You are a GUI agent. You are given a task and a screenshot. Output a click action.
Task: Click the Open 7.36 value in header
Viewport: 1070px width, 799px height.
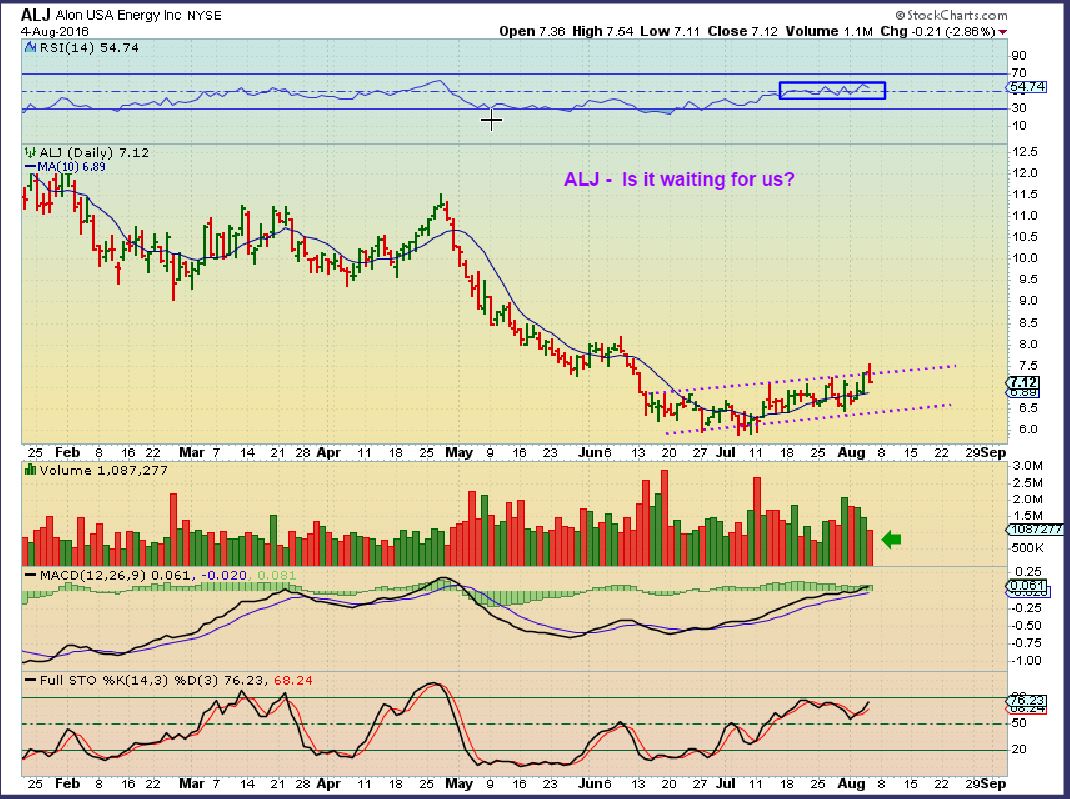[x=532, y=31]
